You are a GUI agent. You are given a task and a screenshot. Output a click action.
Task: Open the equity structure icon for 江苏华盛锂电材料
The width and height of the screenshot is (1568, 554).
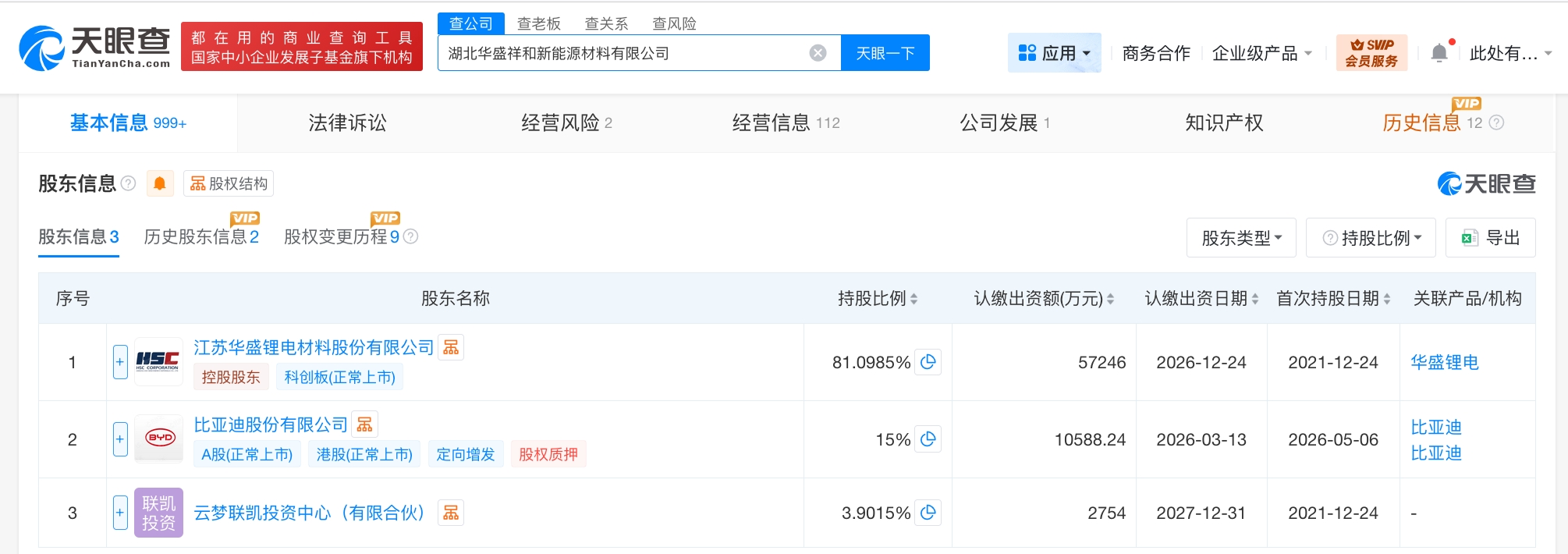click(x=451, y=347)
